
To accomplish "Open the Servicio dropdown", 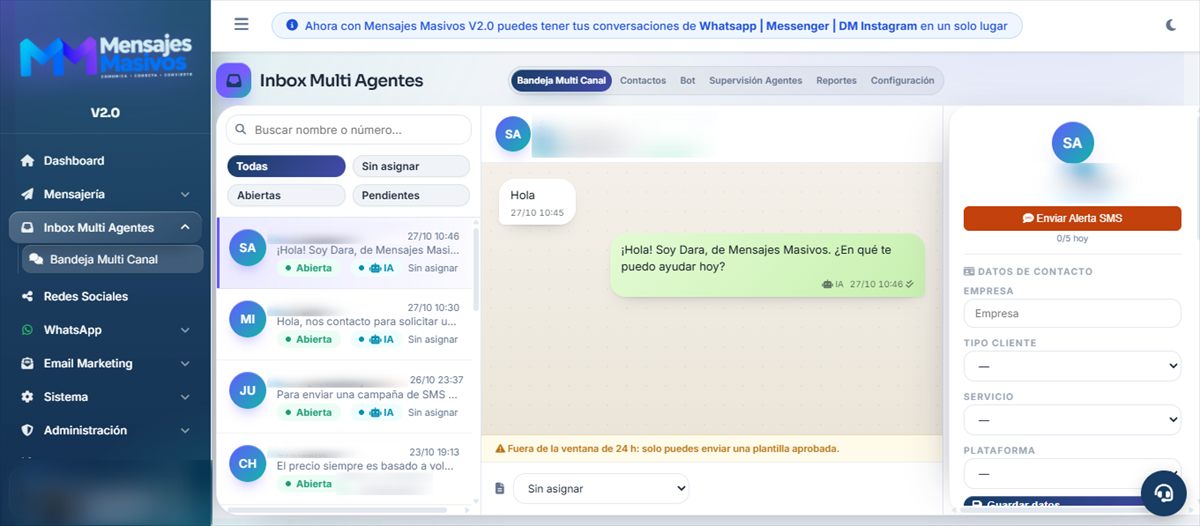I will click(1072, 420).
